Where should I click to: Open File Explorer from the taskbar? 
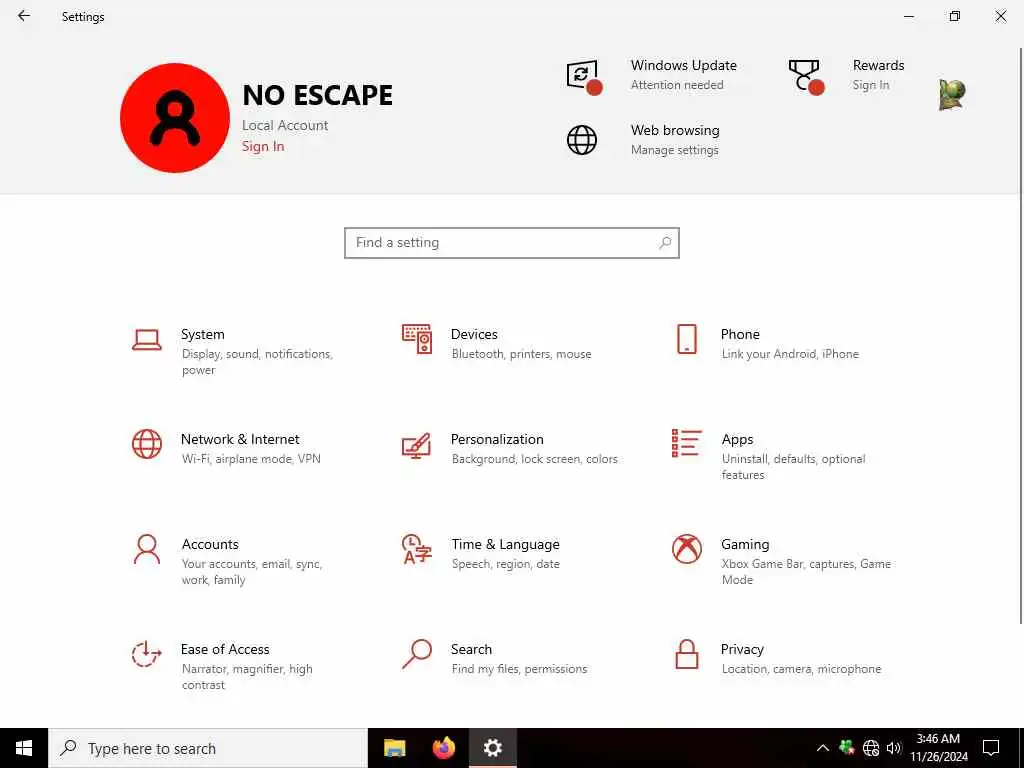tap(394, 748)
